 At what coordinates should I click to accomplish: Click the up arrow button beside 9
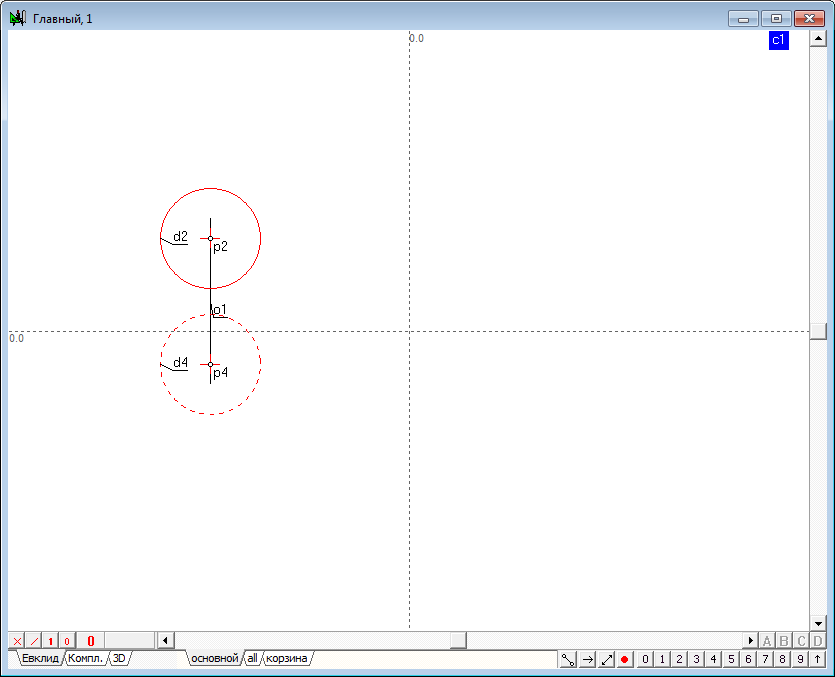point(817,659)
